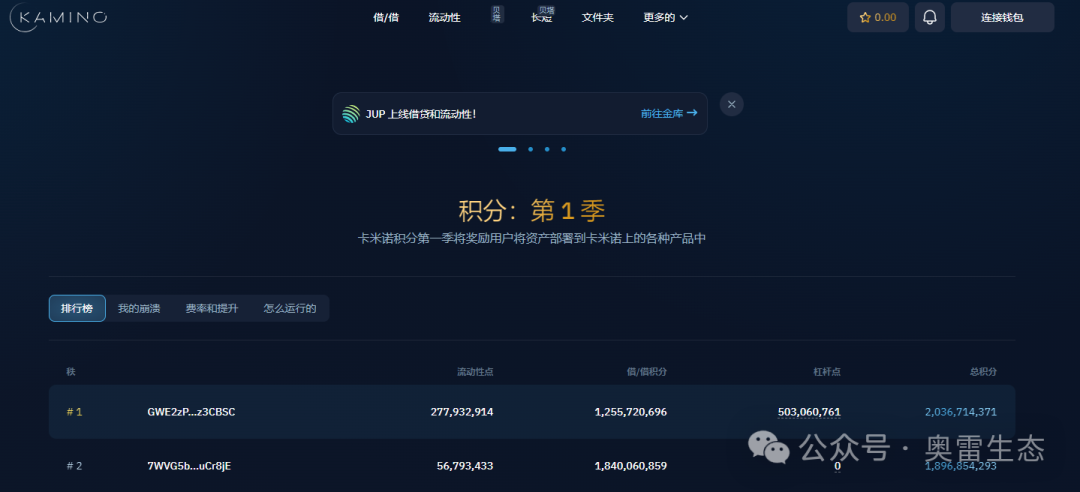Click liquidity value 56,793,433
This screenshot has width=1080, height=492.
pyautogui.click(x=465, y=466)
